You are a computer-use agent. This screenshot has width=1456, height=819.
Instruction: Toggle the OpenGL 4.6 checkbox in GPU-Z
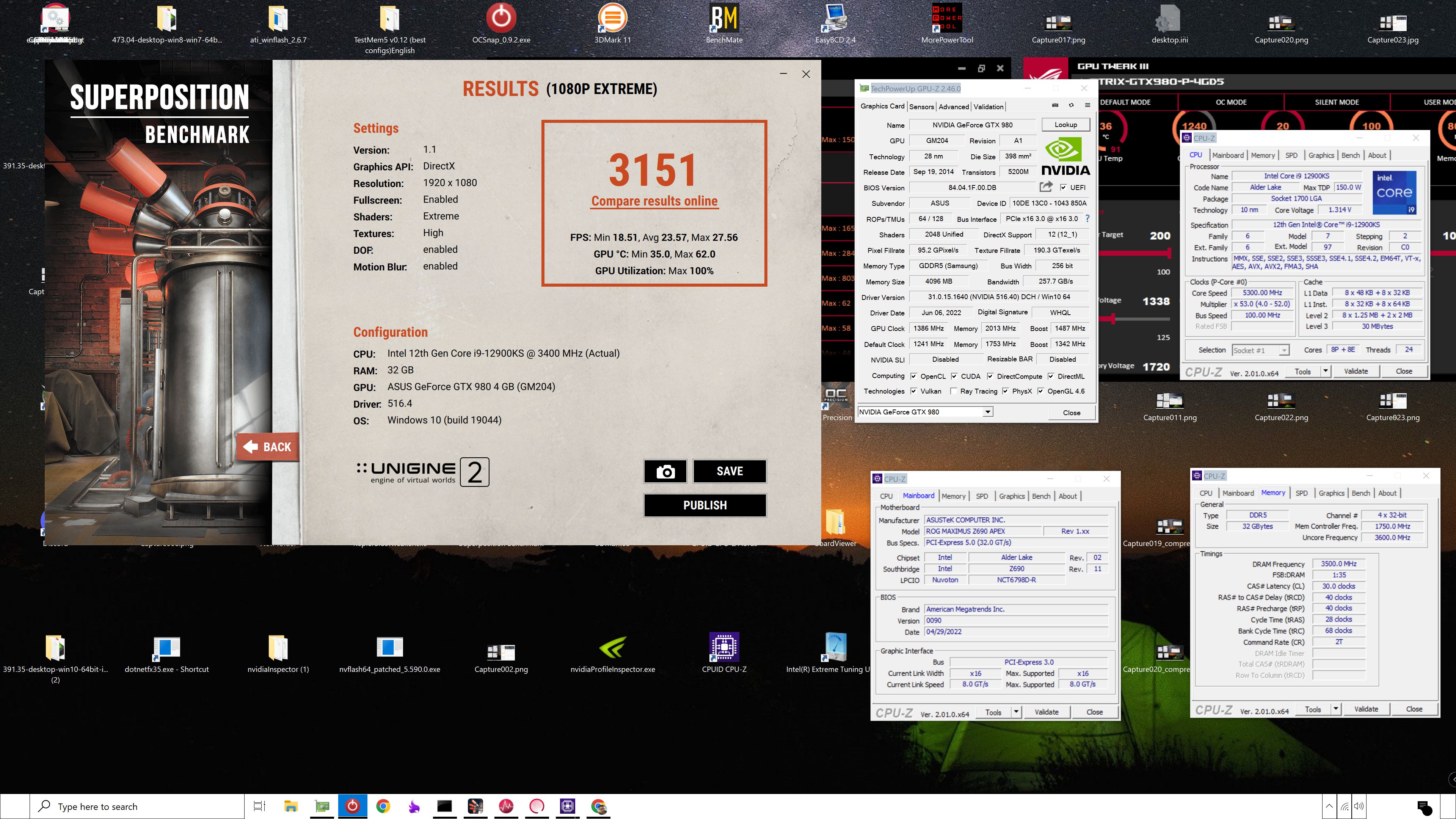coord(1040,391)
